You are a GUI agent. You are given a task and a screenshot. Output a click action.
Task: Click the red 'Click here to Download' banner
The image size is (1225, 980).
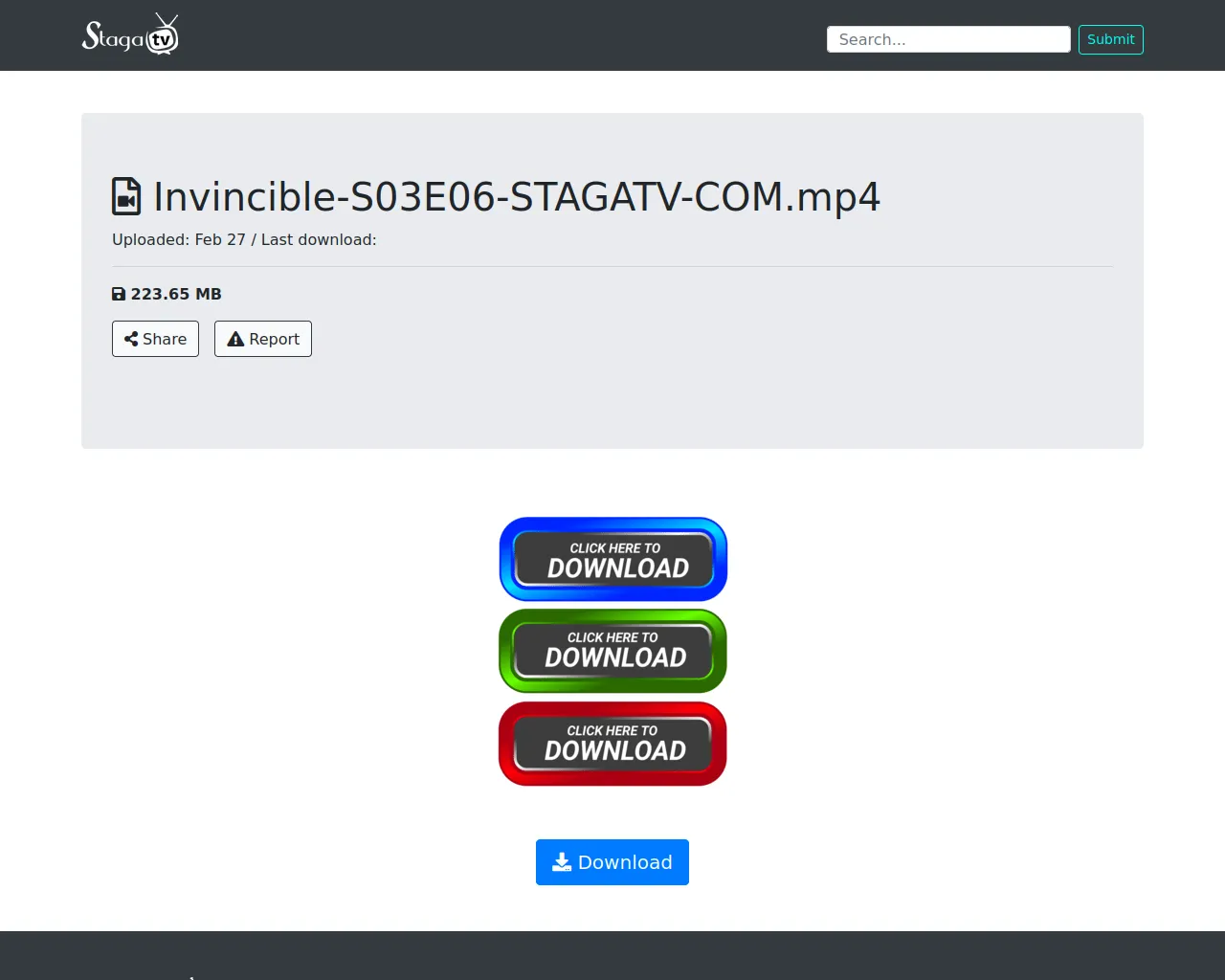point(612,744)
